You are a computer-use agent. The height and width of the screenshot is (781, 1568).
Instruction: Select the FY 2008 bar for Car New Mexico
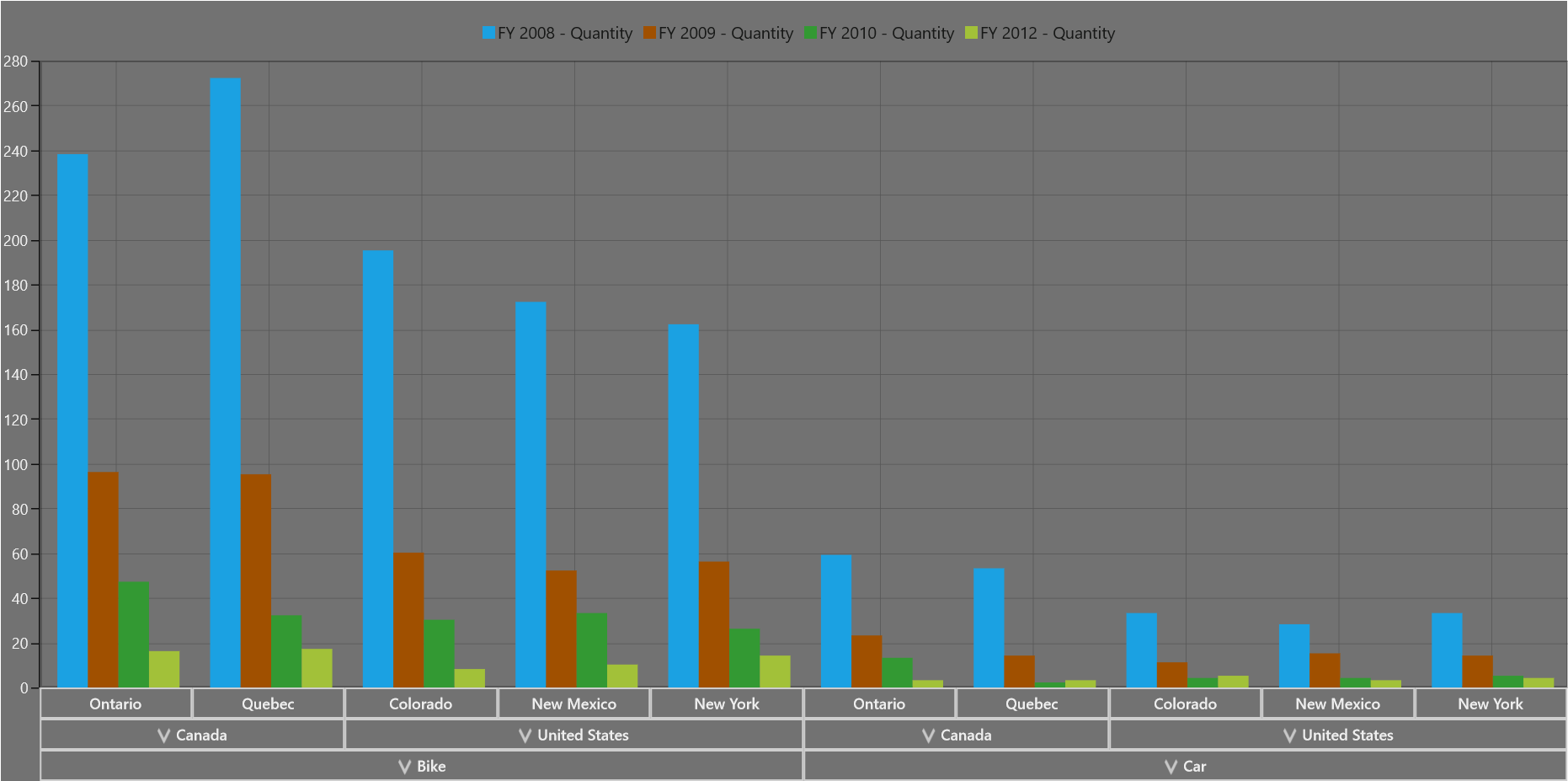pos(1294,656)
